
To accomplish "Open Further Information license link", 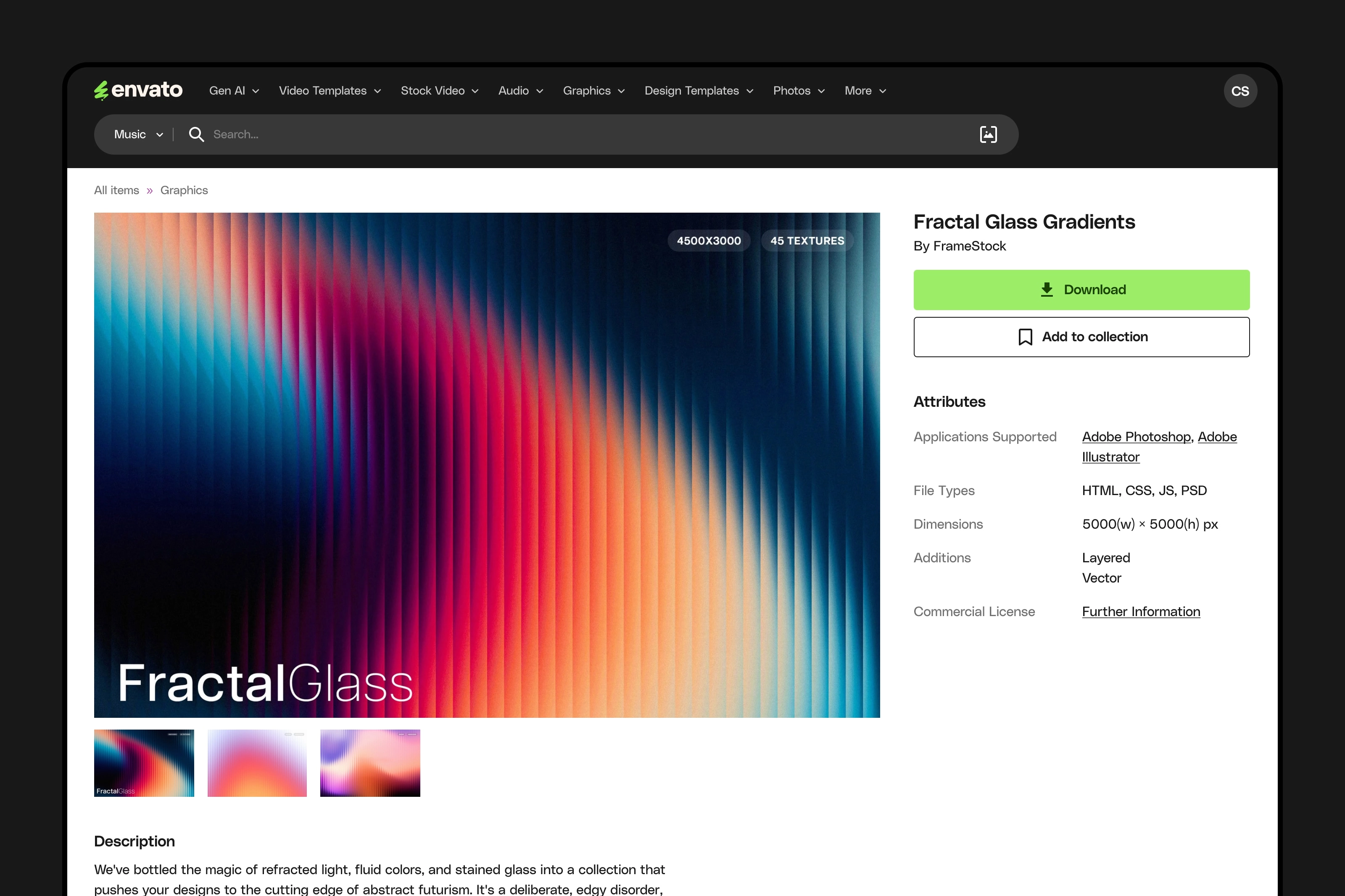I will [1140, 611].
